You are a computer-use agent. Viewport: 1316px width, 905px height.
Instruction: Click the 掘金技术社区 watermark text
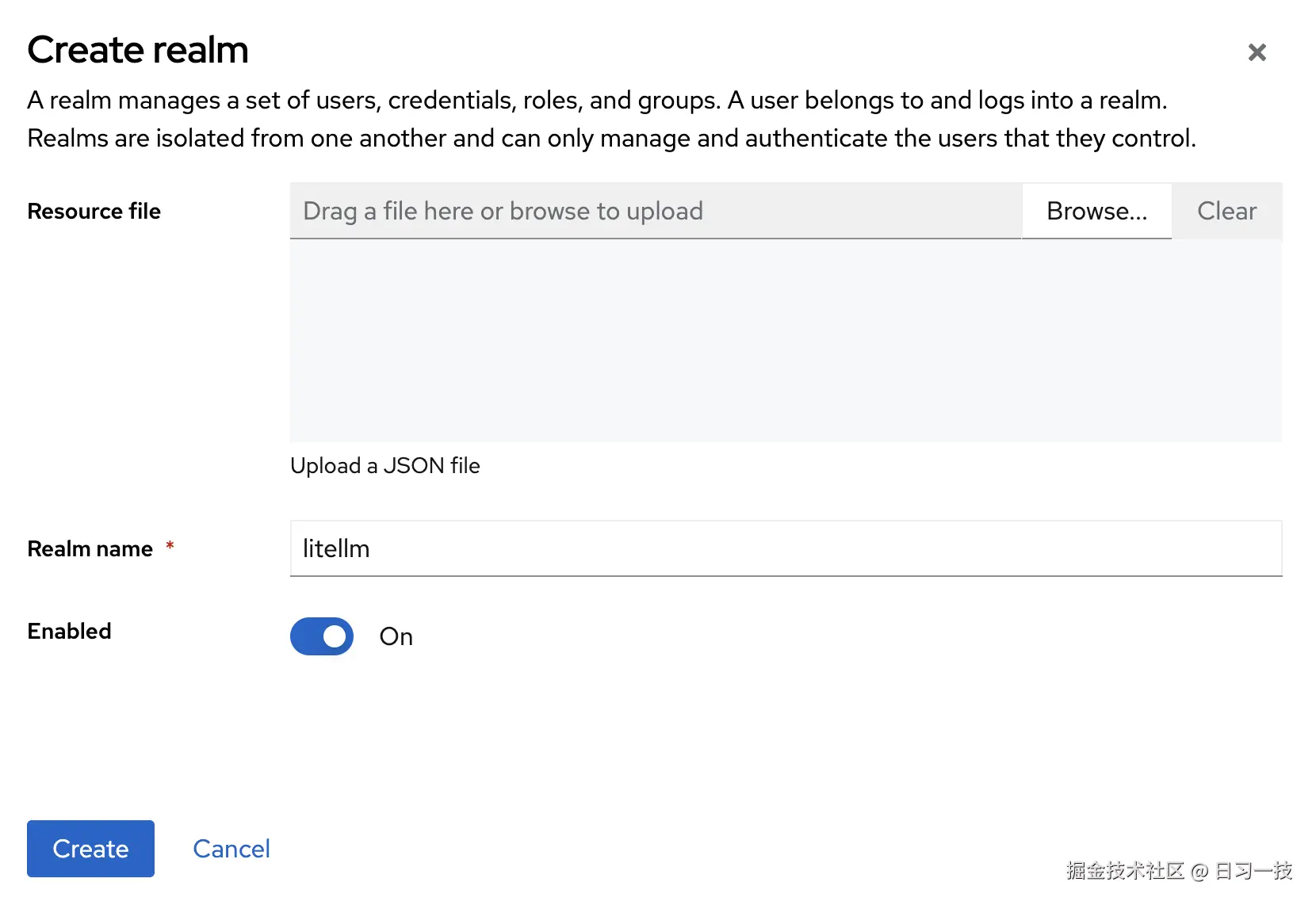(x=1124, y=871)
